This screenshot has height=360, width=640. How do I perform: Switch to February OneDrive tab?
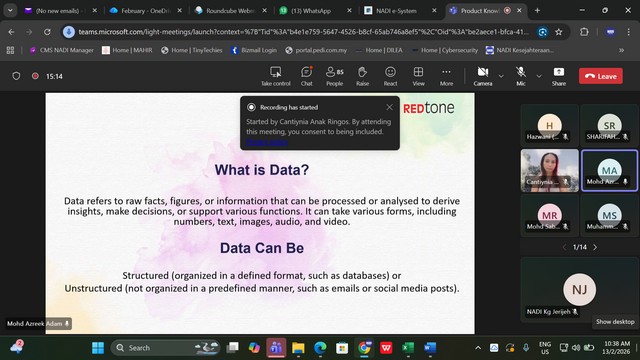coord(145,11)
